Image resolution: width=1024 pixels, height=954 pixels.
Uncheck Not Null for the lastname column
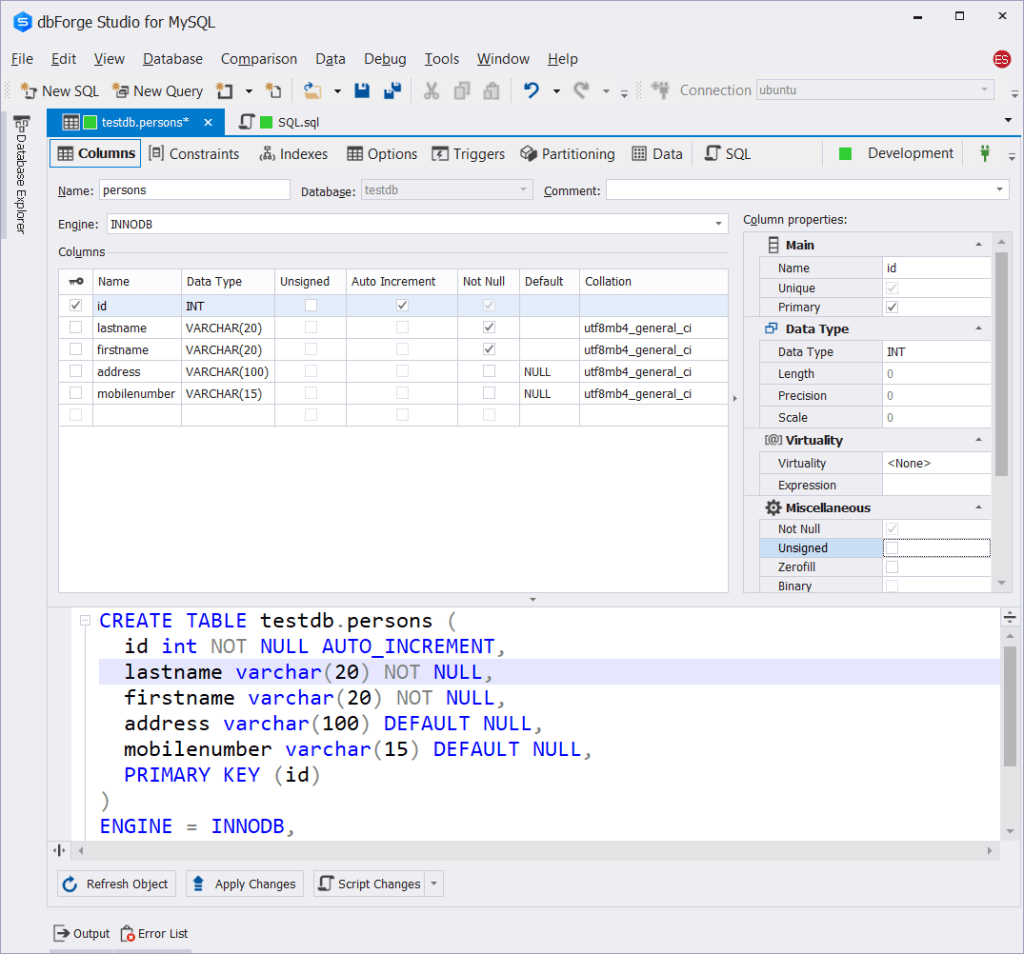point(488,328)
